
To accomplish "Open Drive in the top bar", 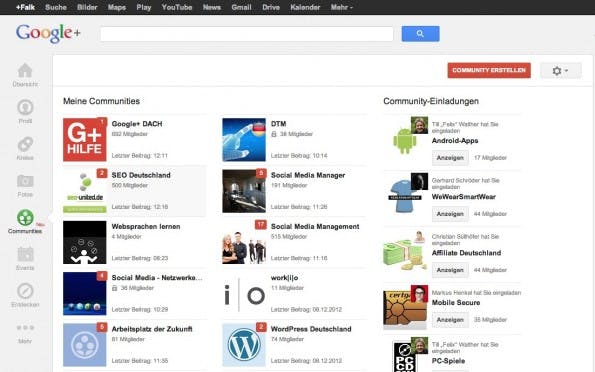I will tap(271, 7).
